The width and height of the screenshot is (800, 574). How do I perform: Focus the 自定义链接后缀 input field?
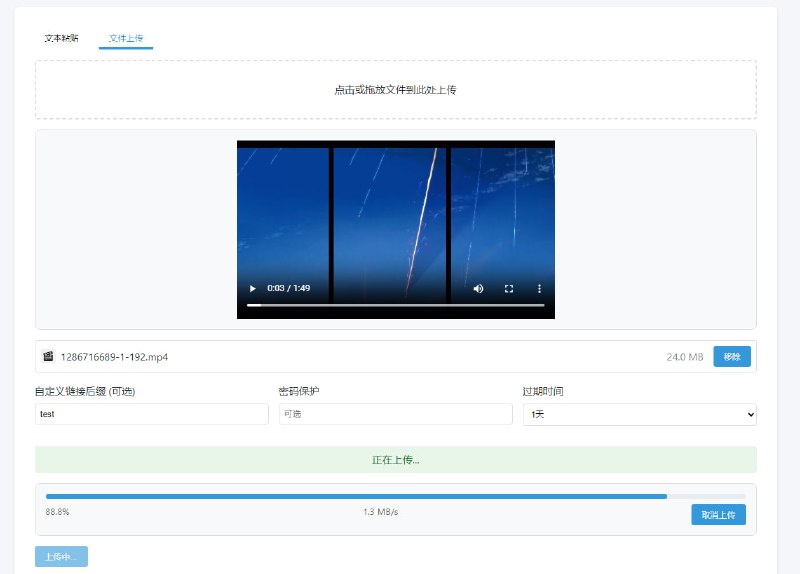click(152, 414)
